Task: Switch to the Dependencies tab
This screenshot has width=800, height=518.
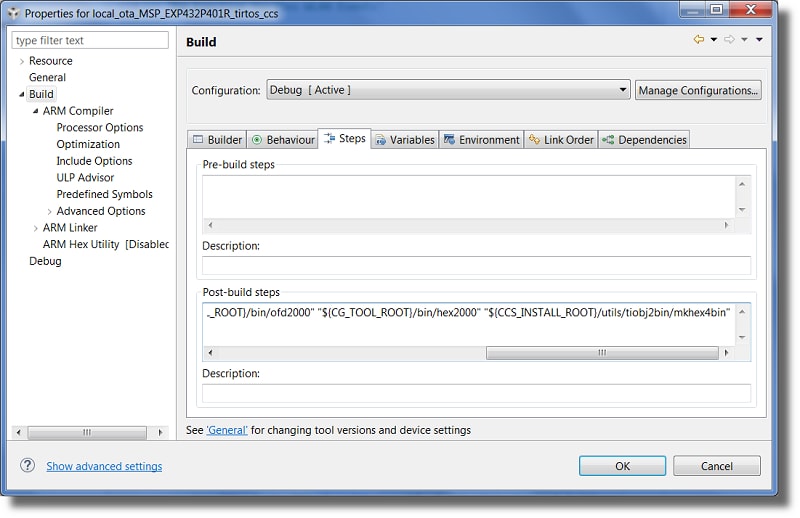Action: 644,139
